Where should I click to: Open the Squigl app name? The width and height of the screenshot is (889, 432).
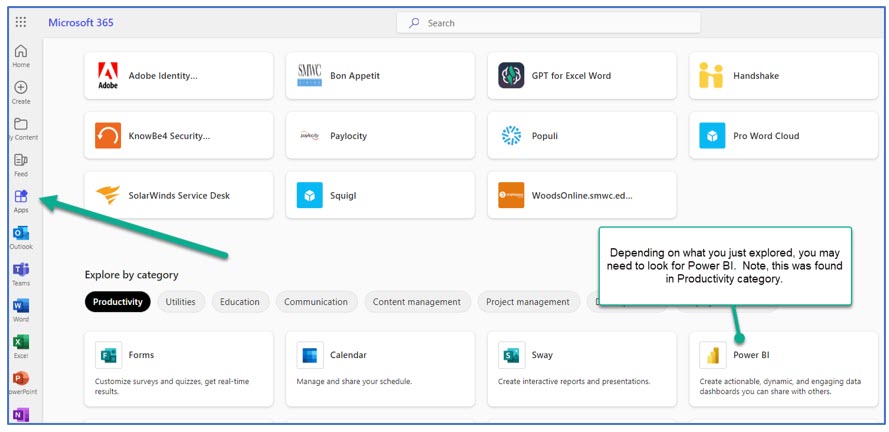[x=343, y=195]
